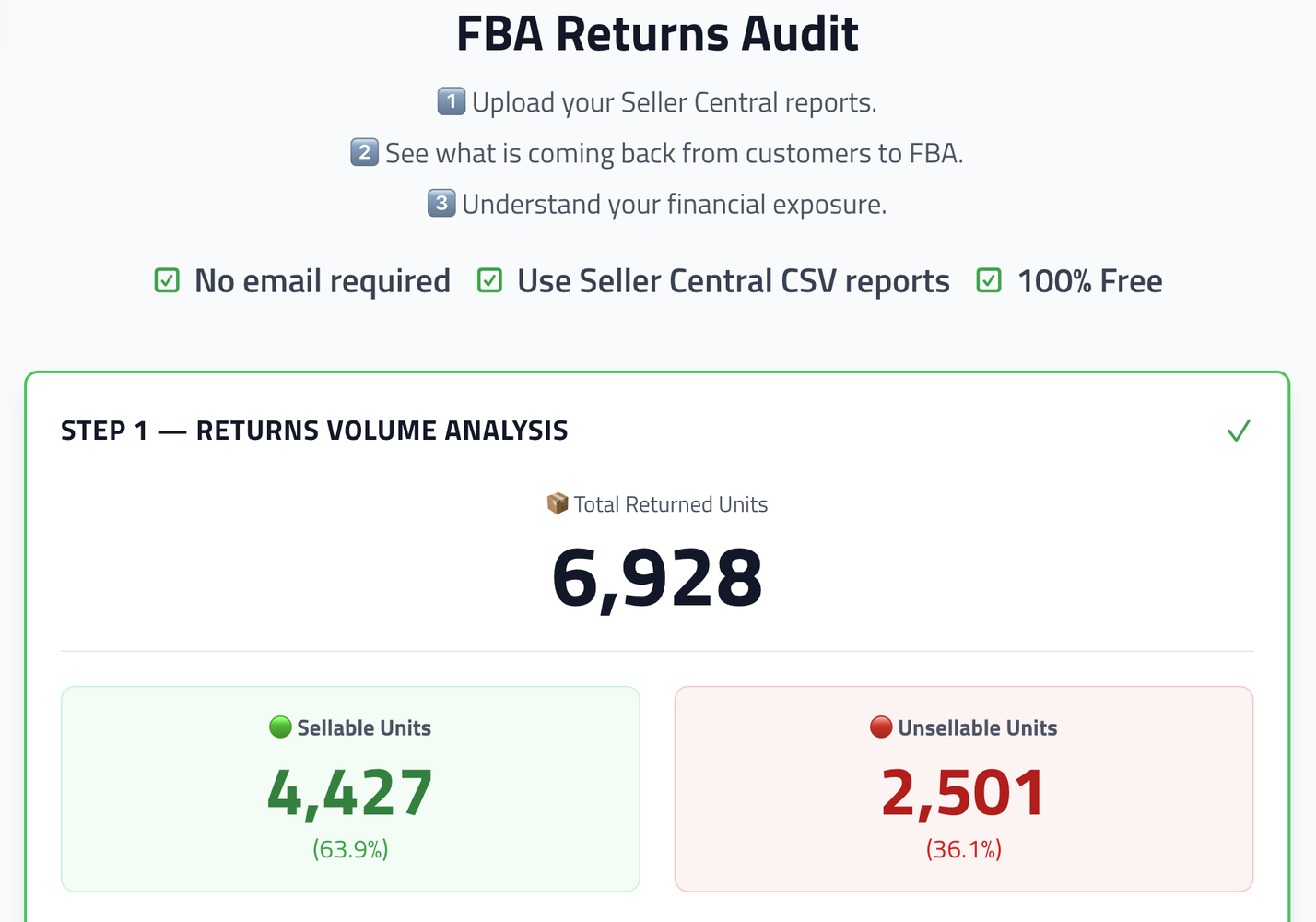Open the FBA Returns Audit header
This screenshot has height=922, width=1316.
(657, 33)
